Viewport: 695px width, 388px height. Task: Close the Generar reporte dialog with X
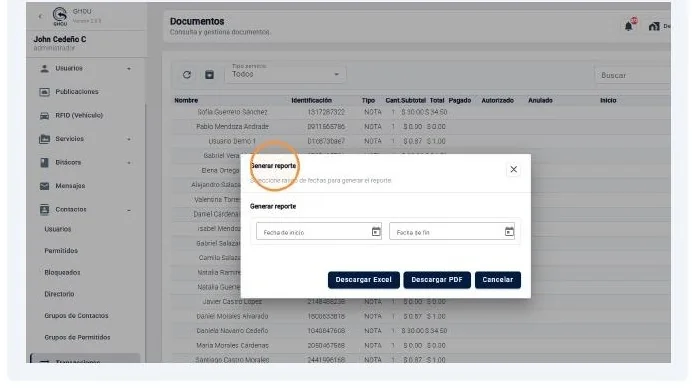513,169
